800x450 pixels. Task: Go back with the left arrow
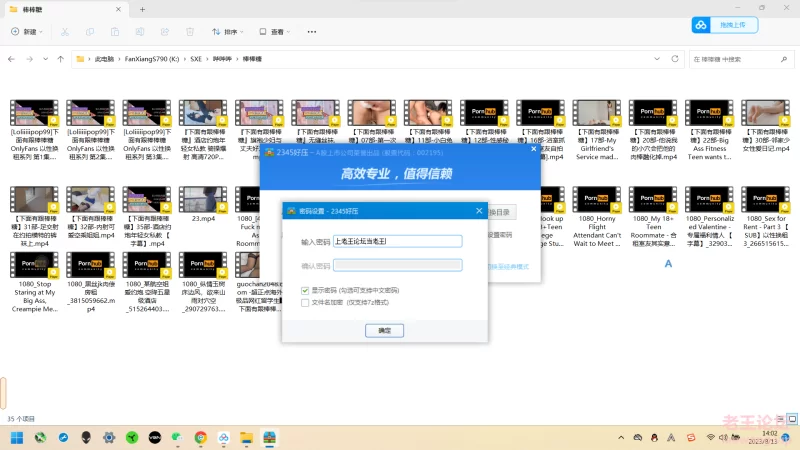point(11,59)
